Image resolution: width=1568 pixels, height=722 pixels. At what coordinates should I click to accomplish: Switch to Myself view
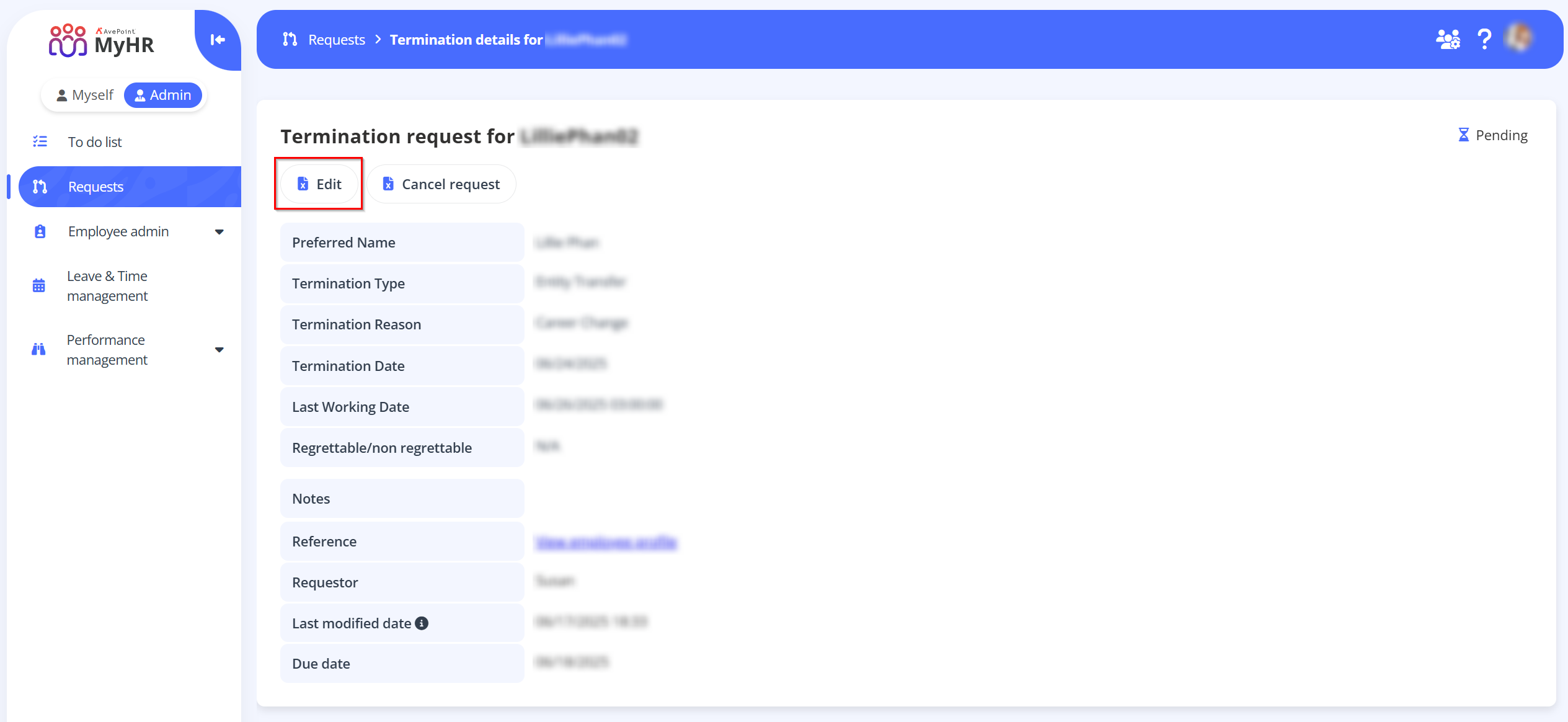tap(85, 95)
